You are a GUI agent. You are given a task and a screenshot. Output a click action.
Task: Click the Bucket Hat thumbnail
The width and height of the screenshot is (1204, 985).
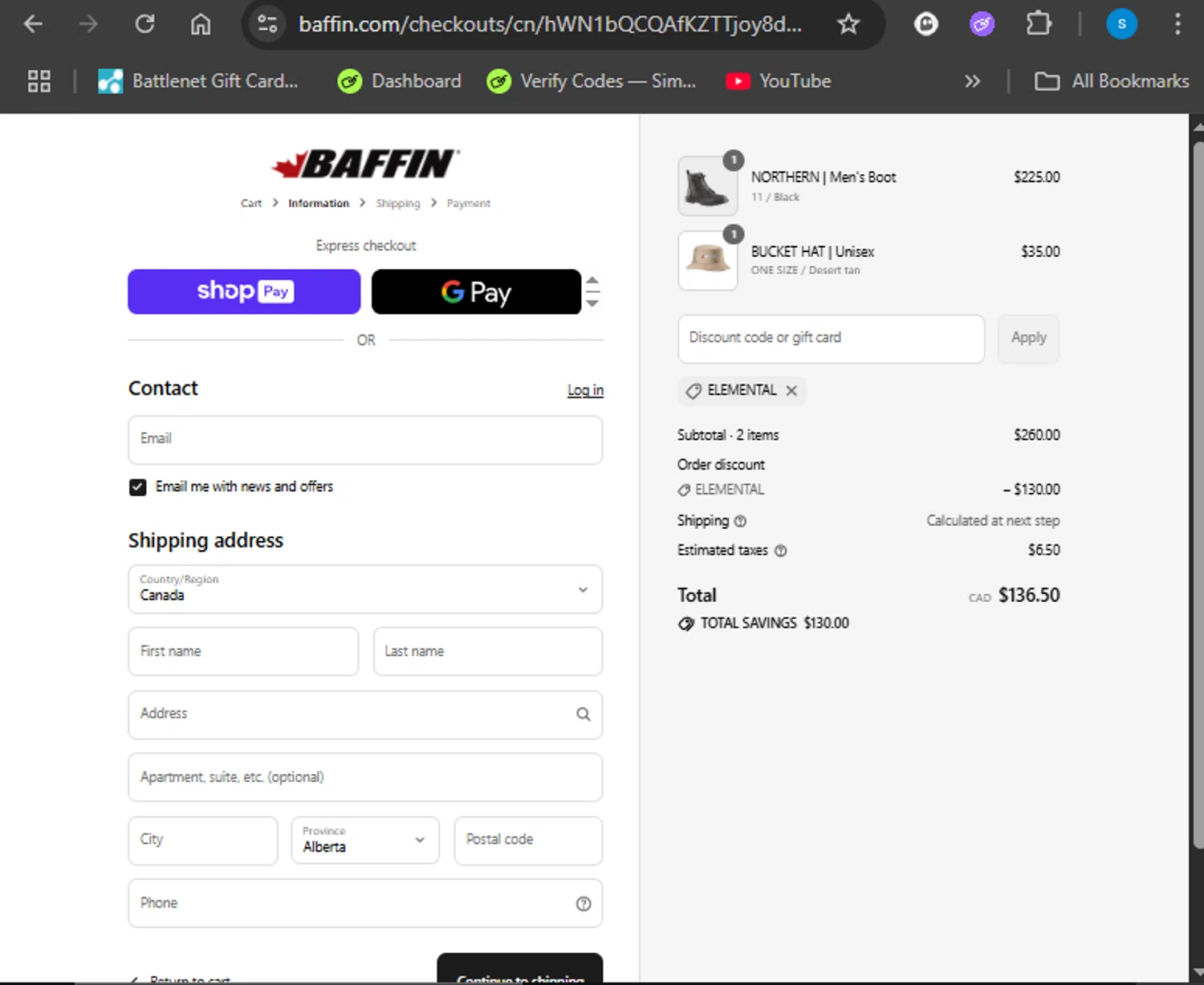[708, 261]
